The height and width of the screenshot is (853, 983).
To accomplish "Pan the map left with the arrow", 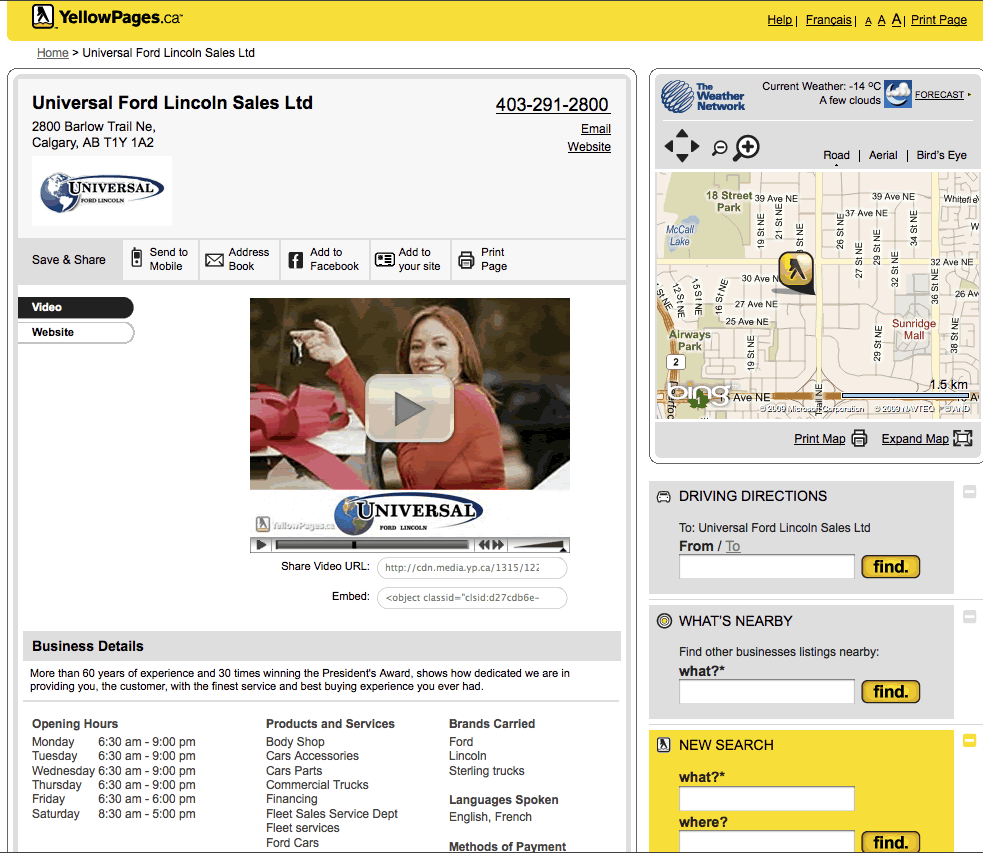I will coord(669,146).
